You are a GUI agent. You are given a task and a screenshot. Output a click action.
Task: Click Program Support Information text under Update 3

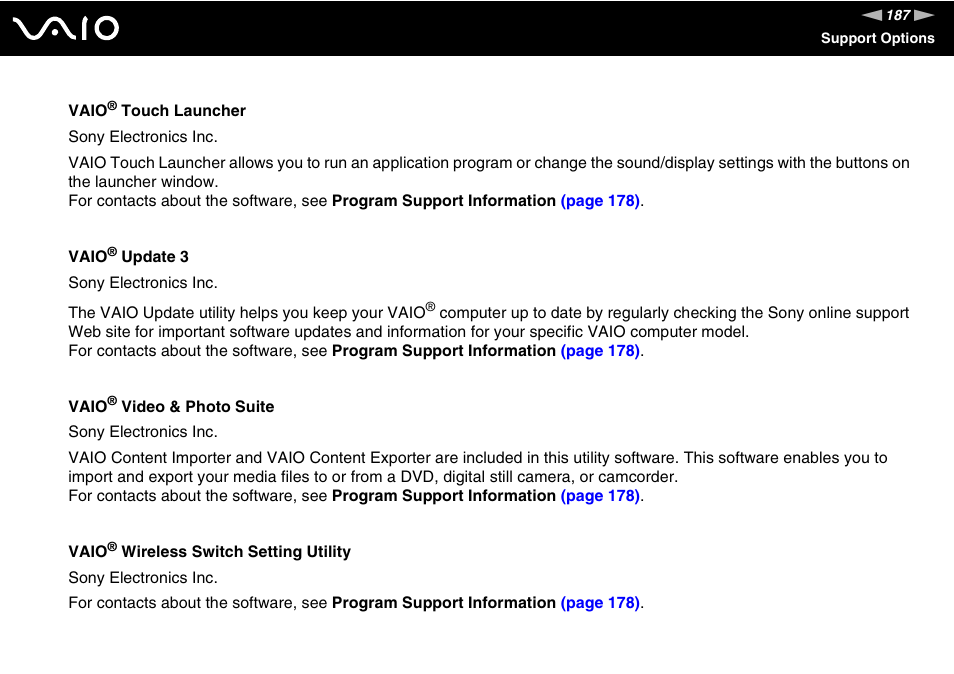(x=444, y=351)
